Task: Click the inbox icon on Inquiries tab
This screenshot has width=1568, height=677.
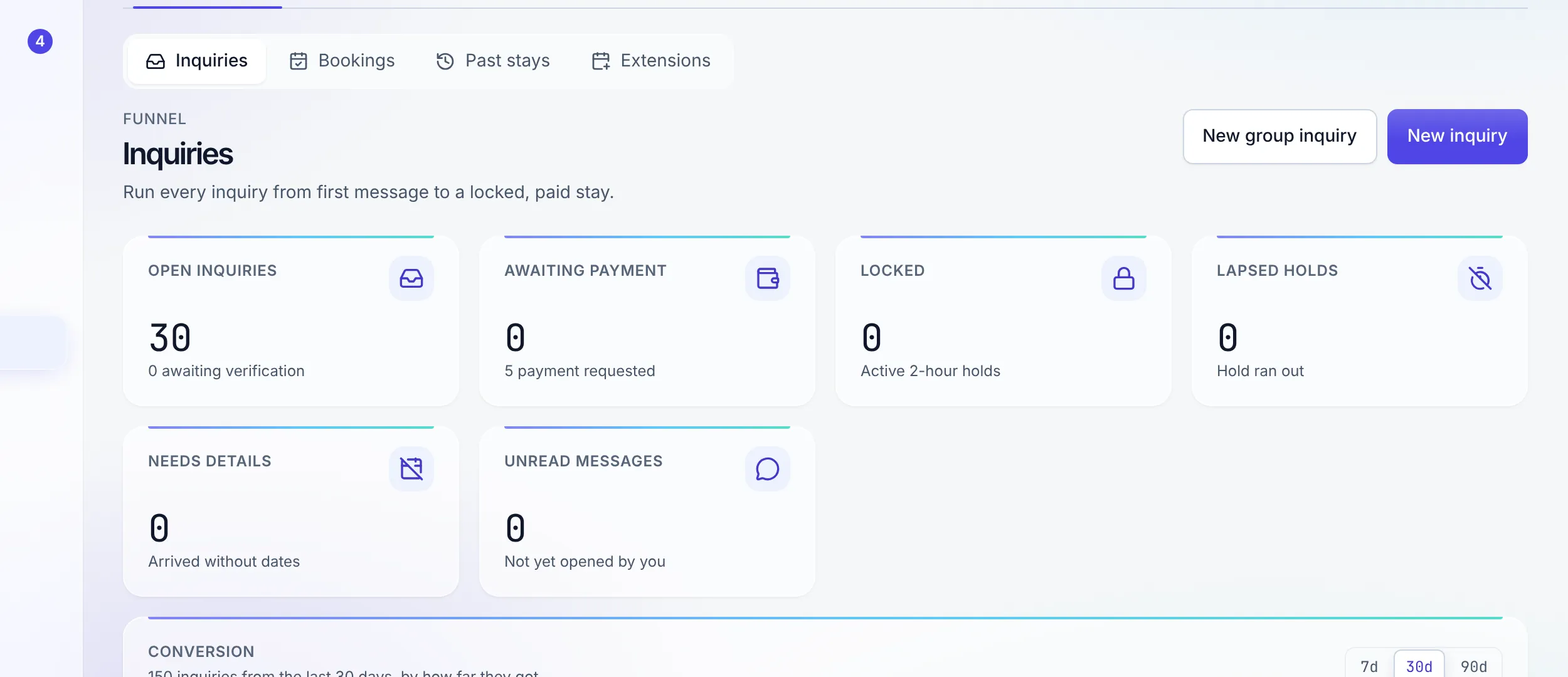Action: (156, 61)
